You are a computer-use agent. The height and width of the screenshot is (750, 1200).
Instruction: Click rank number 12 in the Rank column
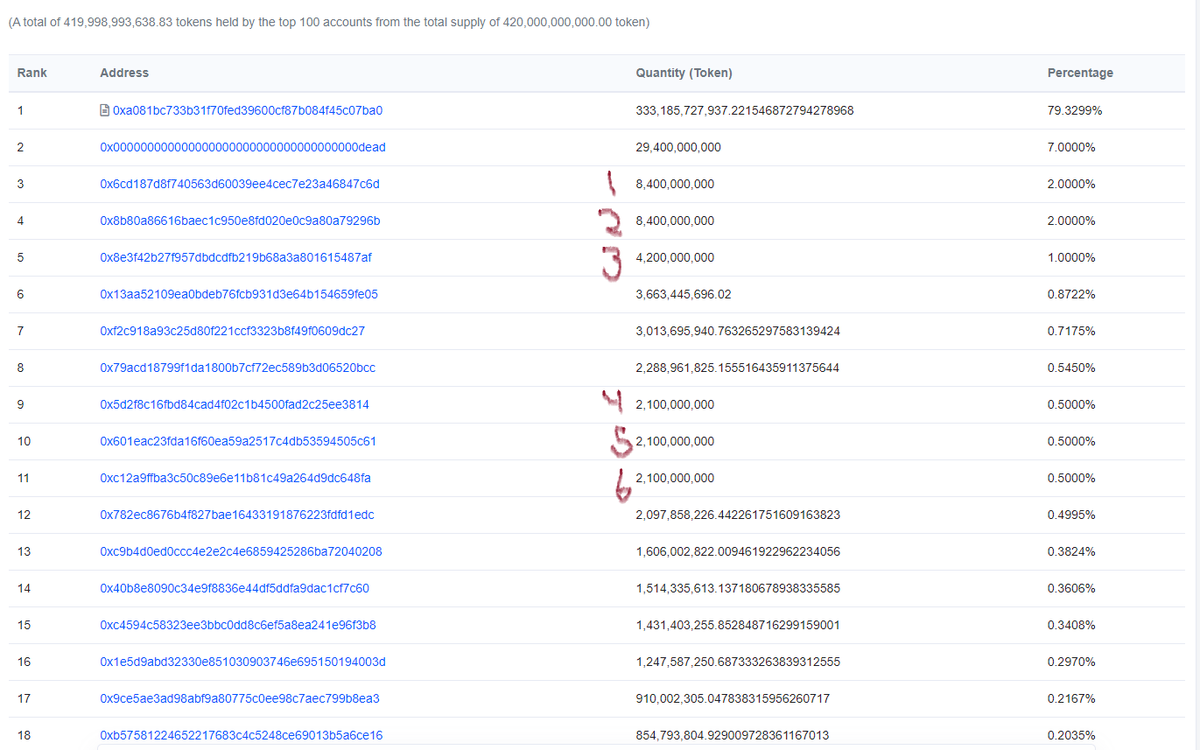(24, 514)
